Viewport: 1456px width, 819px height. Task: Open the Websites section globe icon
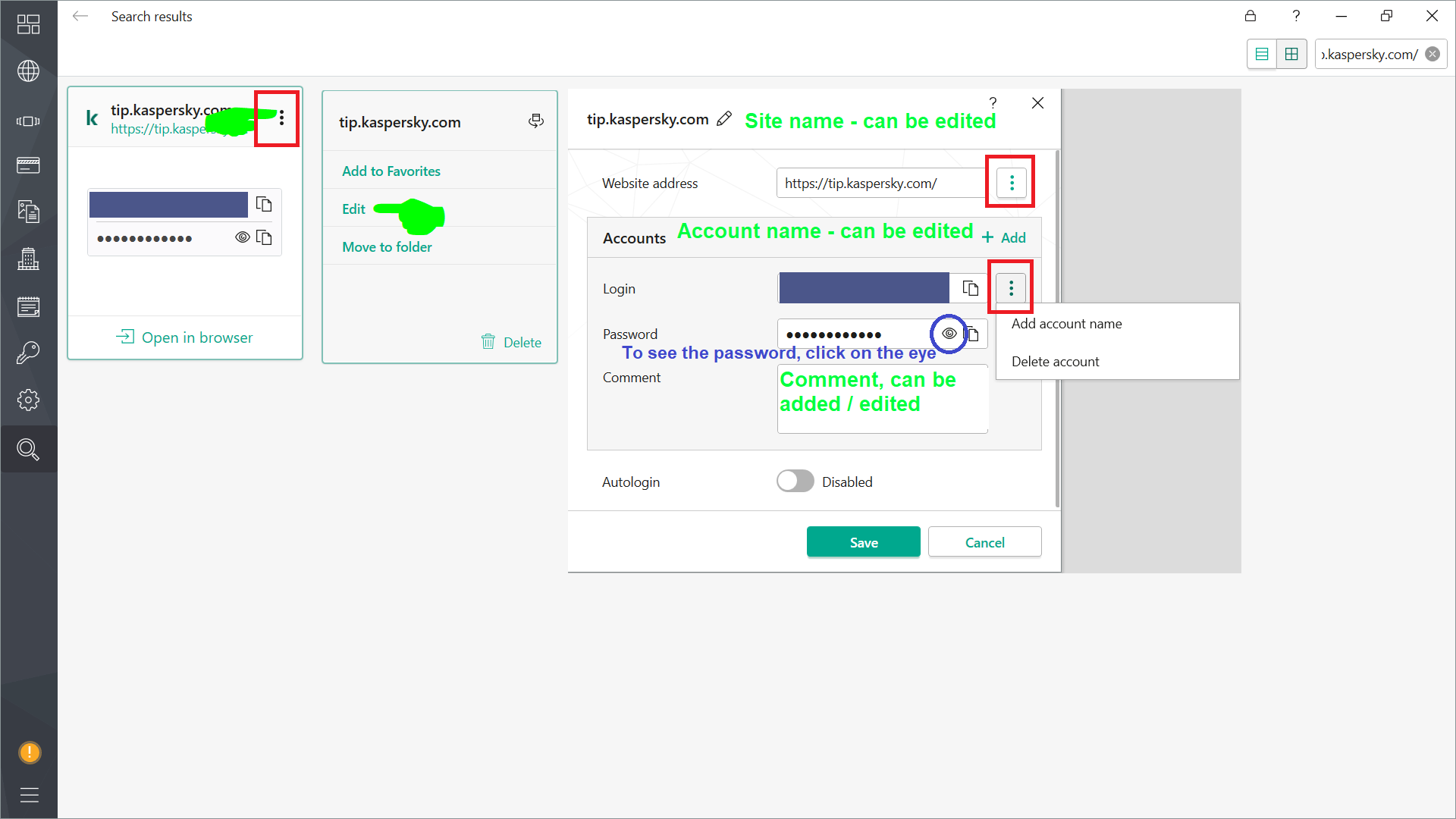[x=28, y=71]
